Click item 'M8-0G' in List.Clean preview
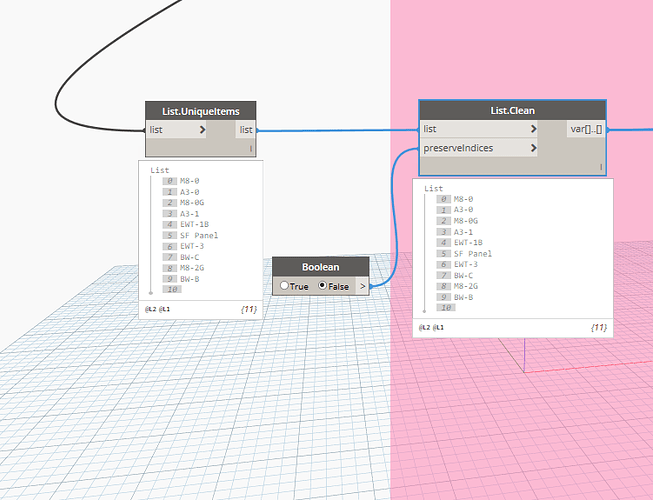This screenshot has width=653, height=500. point(466,221)
